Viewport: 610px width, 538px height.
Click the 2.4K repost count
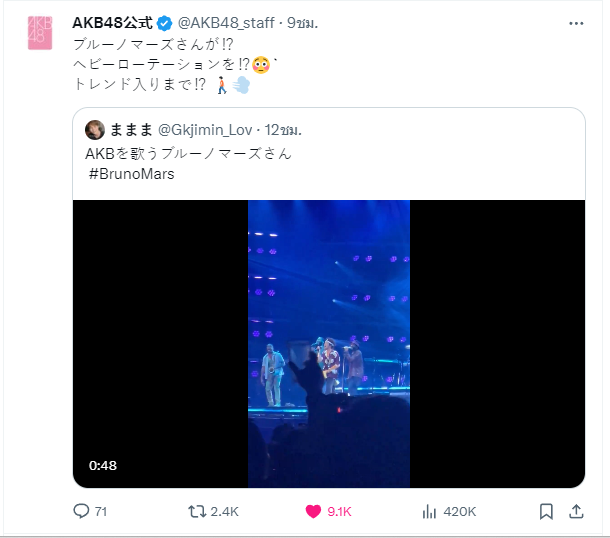point(224,512)
